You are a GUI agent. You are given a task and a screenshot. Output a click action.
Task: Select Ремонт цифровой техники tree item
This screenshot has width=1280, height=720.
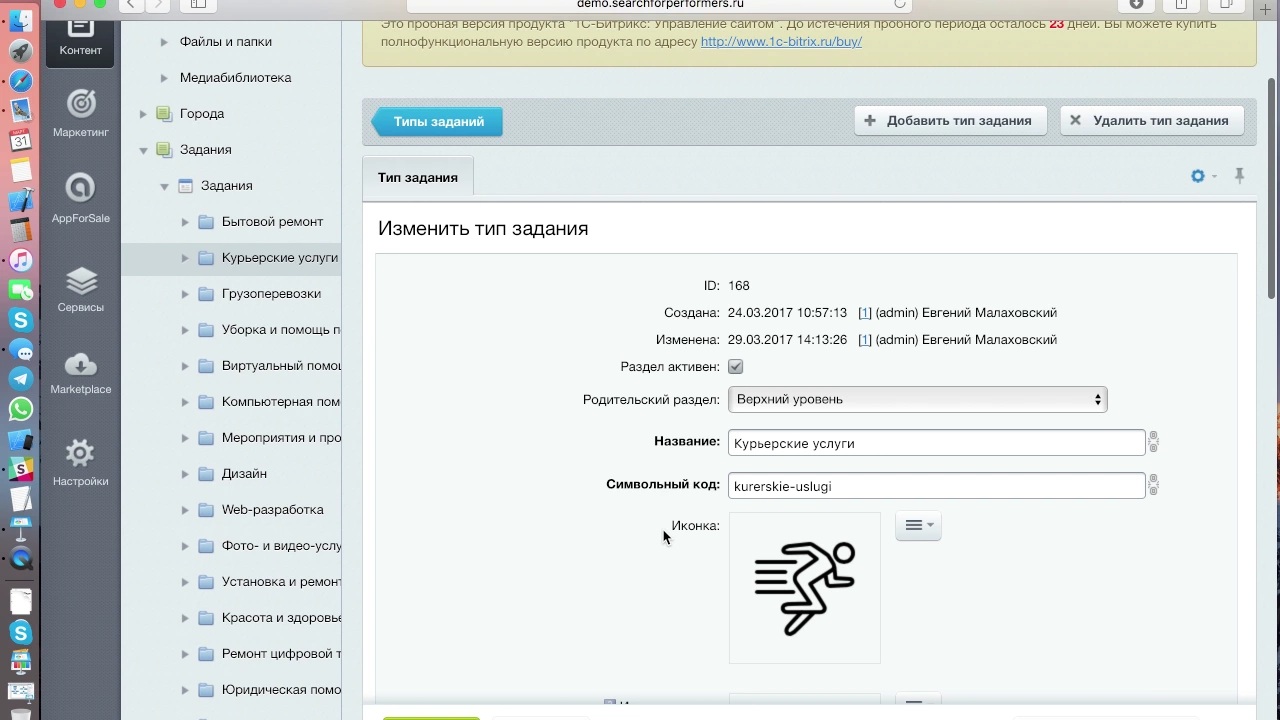[x=281, y=654]
